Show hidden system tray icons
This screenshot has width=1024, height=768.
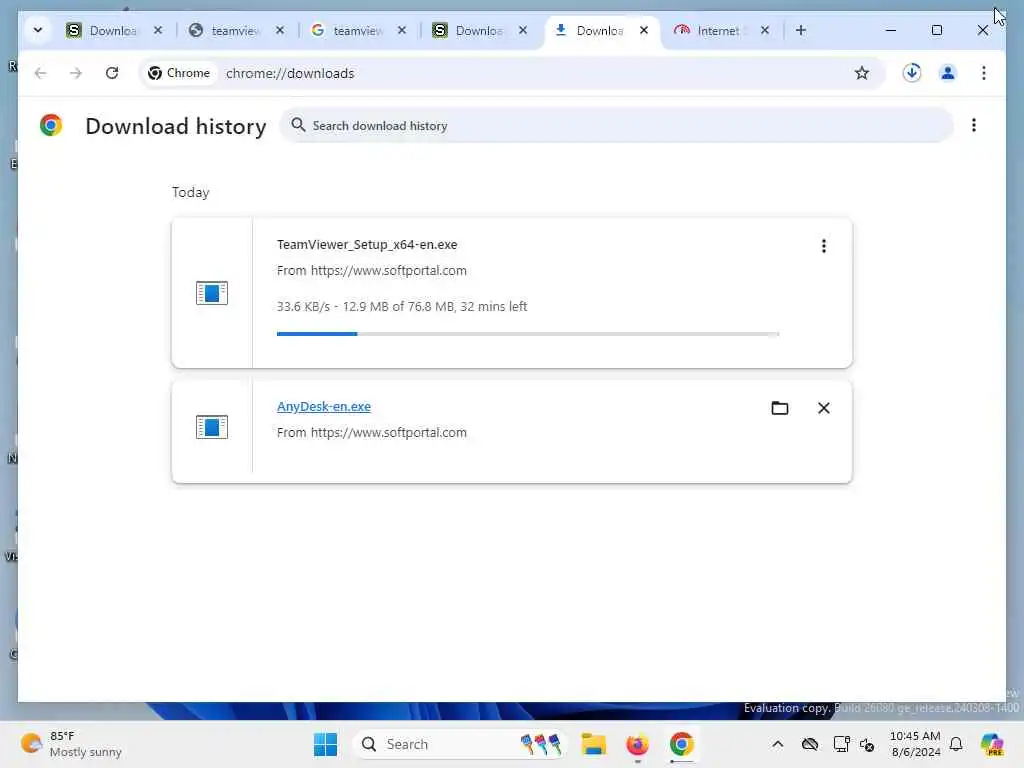[x=777, y=744]
